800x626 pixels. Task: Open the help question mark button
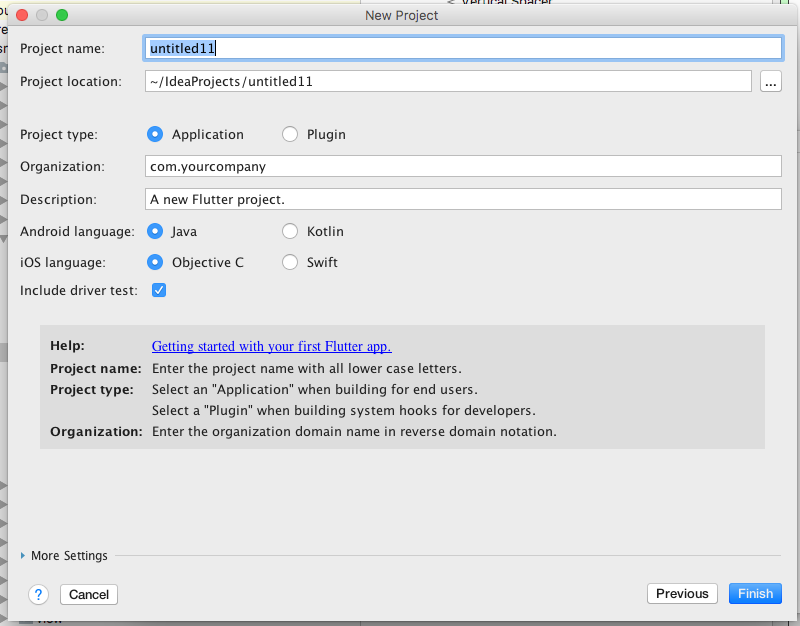coord(38,594)
